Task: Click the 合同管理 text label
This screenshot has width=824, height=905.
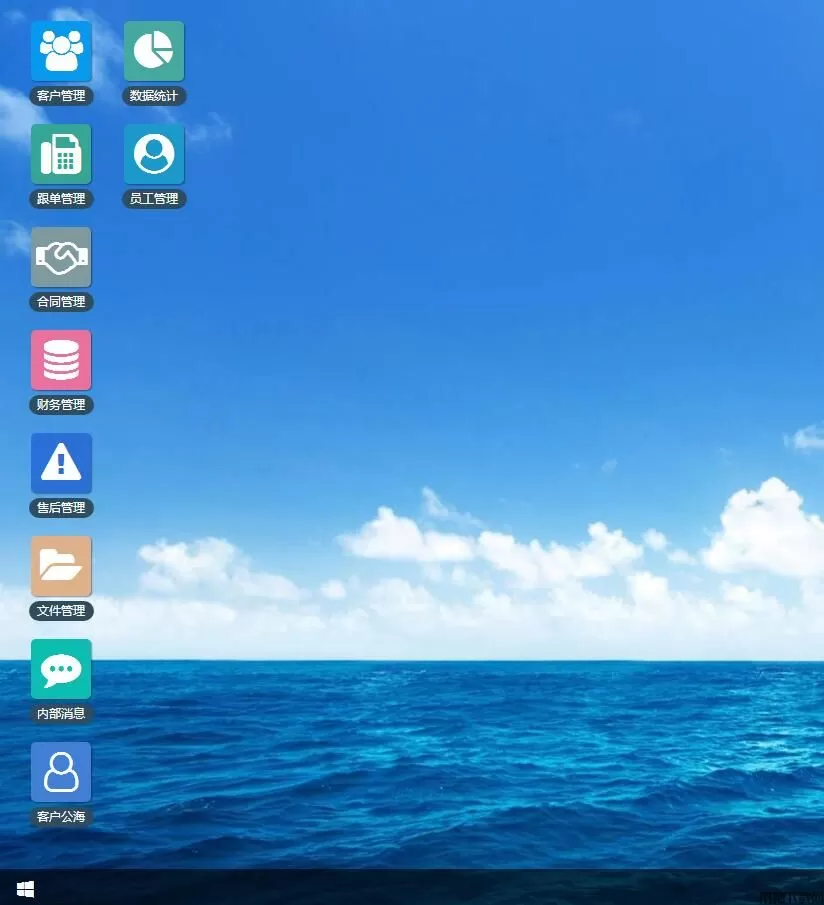Action: (x=61, y=302)
